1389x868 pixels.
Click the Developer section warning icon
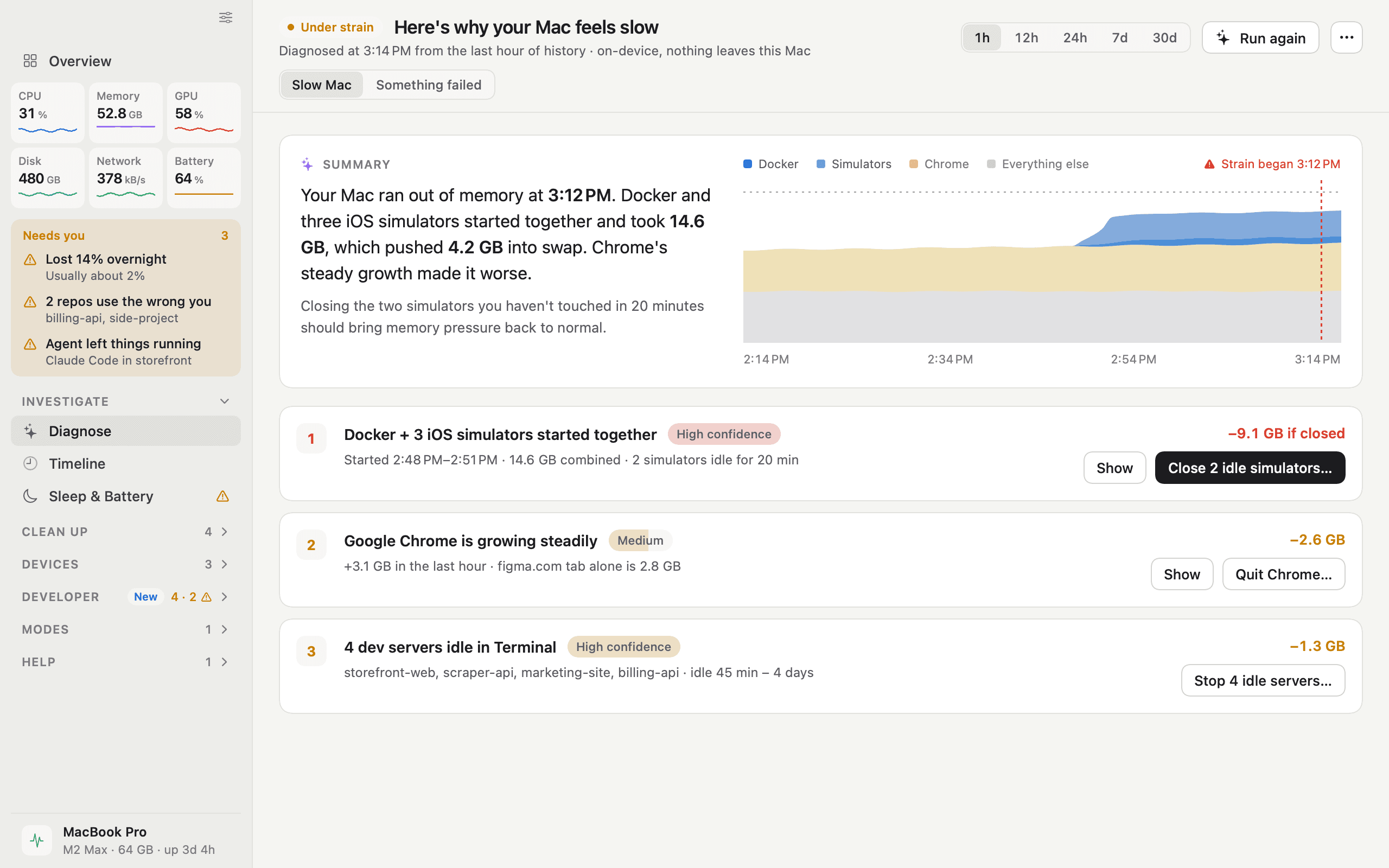point(207,597)
